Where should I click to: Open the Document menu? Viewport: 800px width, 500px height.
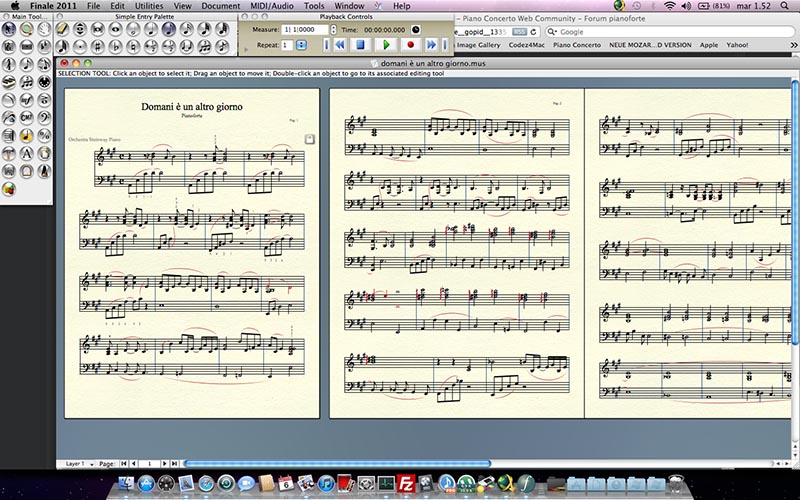220,6
